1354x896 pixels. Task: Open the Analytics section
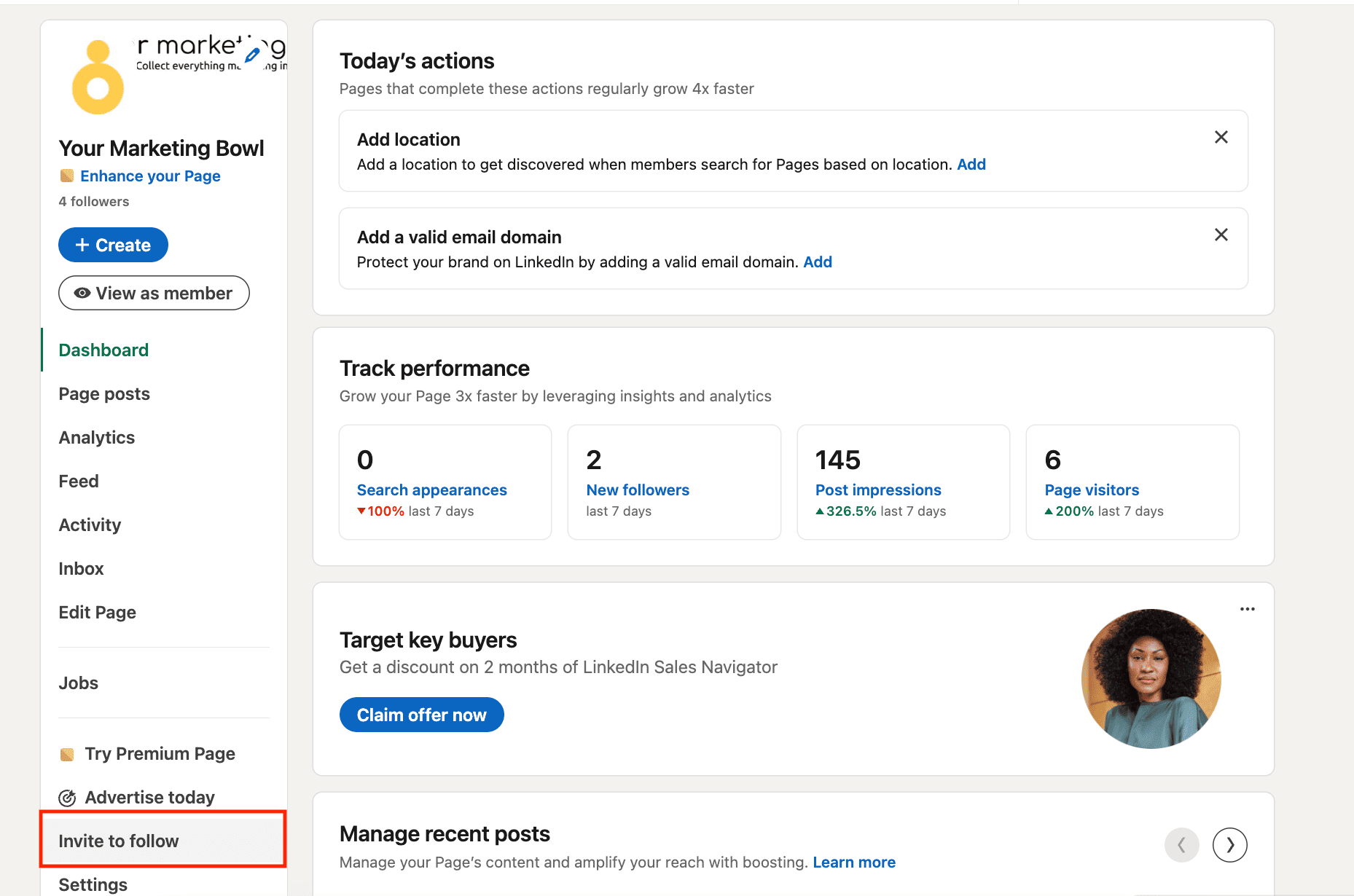[96, 437]
